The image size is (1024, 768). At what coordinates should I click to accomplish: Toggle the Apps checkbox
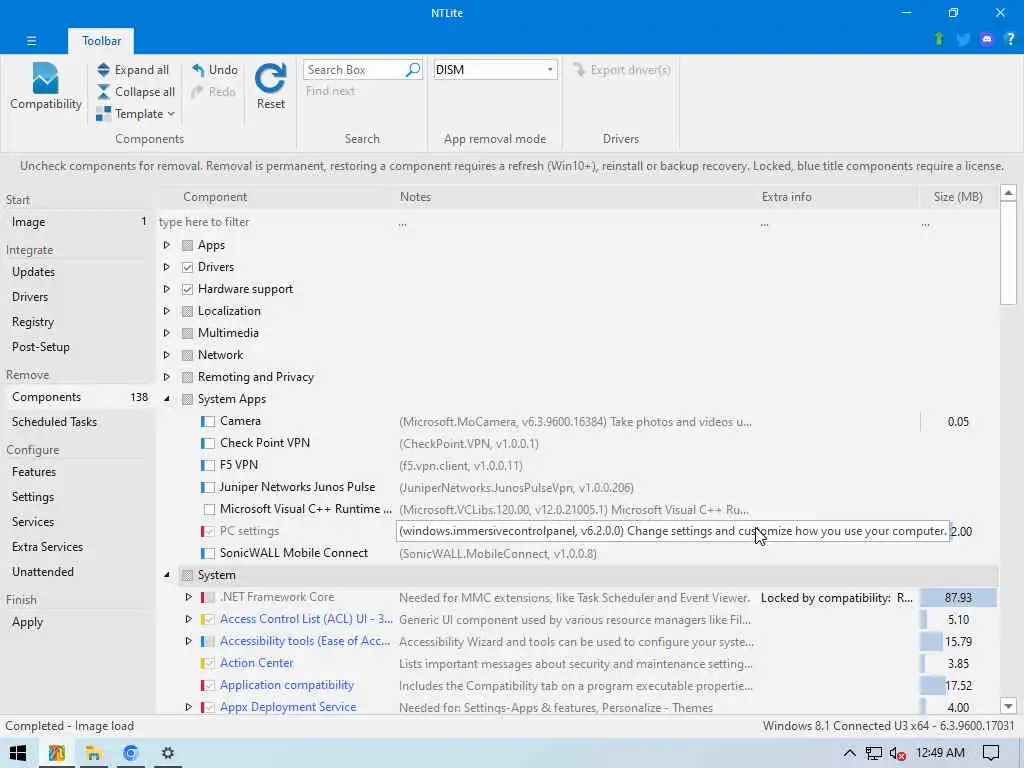tap(187, 245)
